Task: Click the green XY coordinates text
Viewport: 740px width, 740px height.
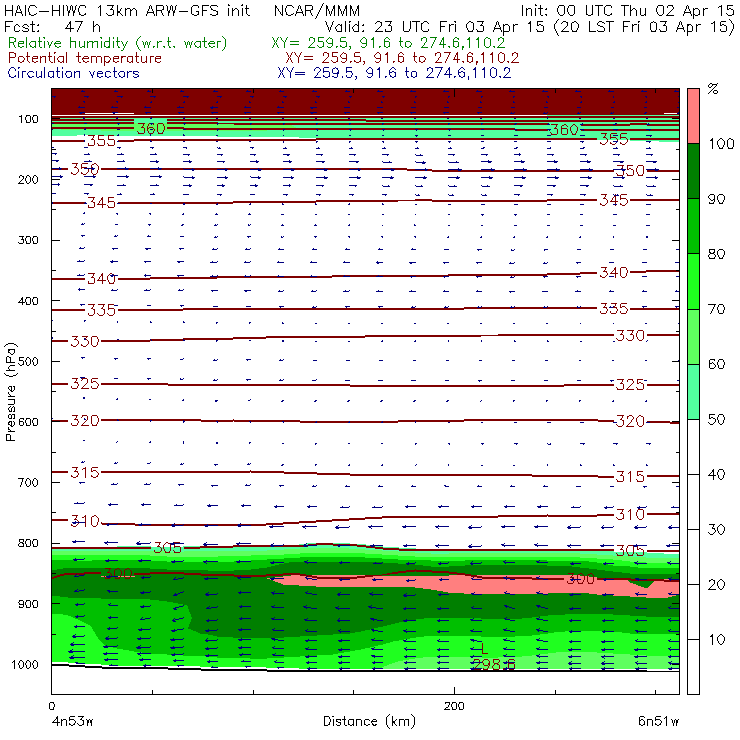Action: [x=388, y=43]
